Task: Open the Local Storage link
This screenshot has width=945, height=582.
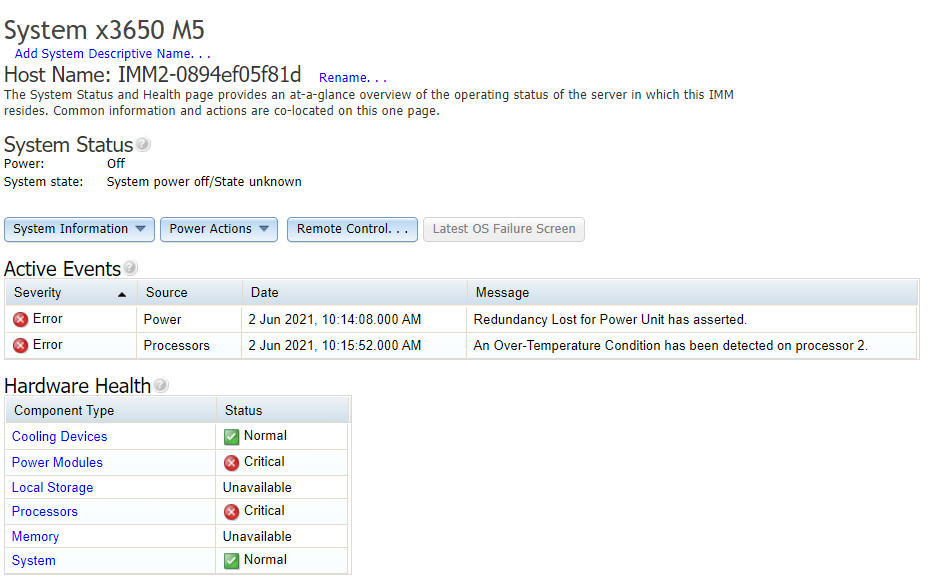Action: [52, 487]
